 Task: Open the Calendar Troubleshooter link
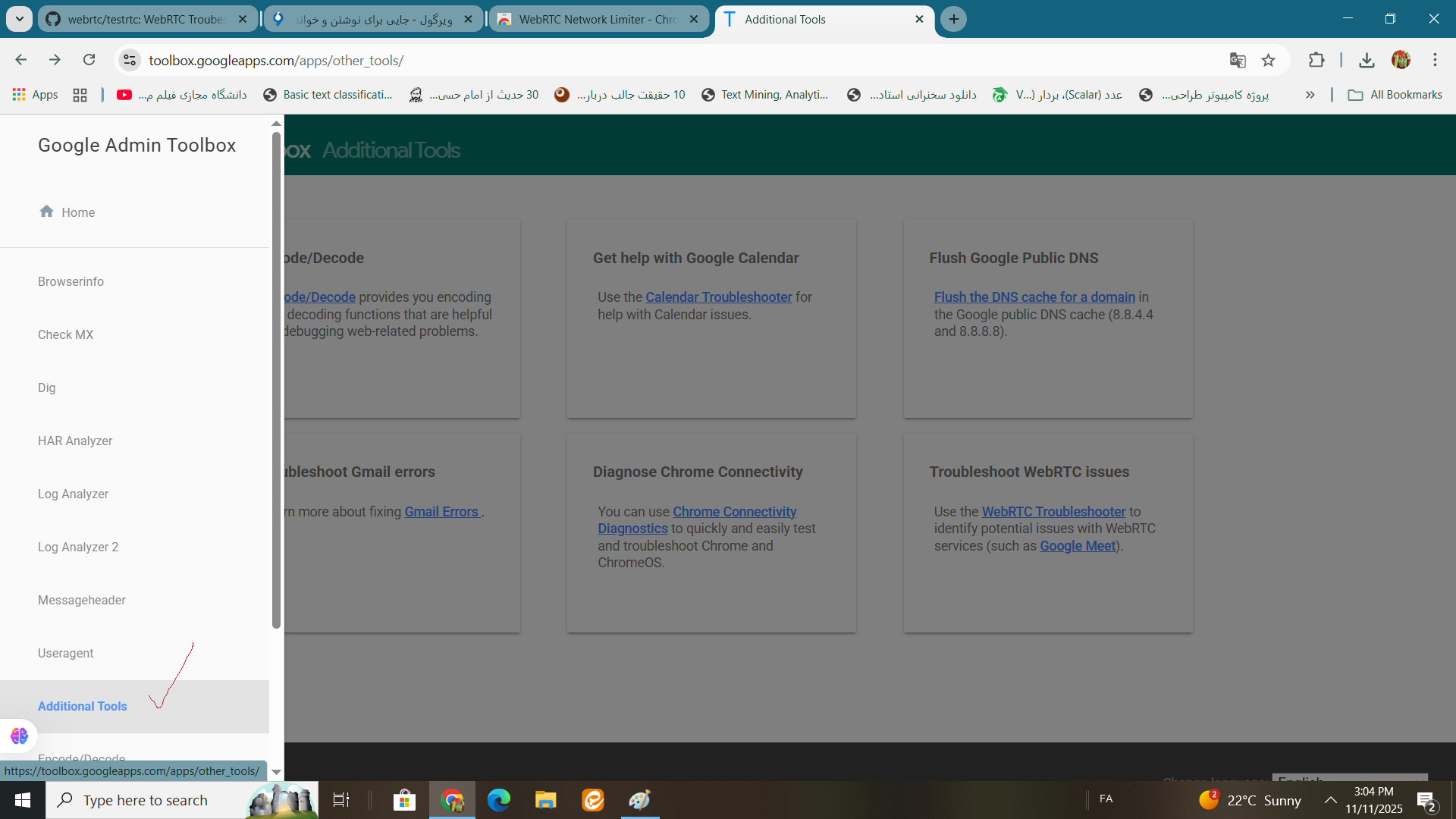(718, 297)
